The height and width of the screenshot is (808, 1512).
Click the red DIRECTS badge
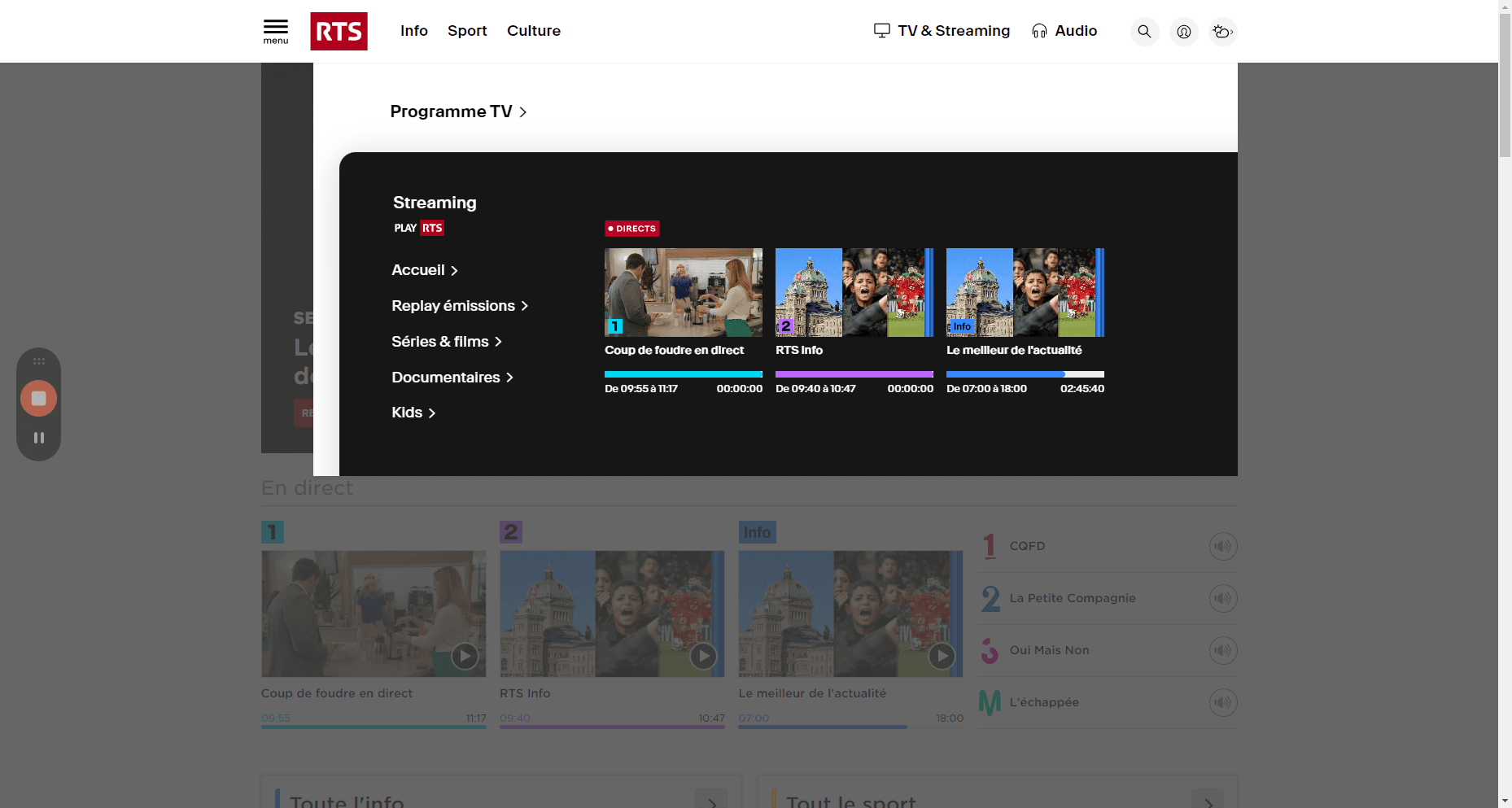[631, 229]
